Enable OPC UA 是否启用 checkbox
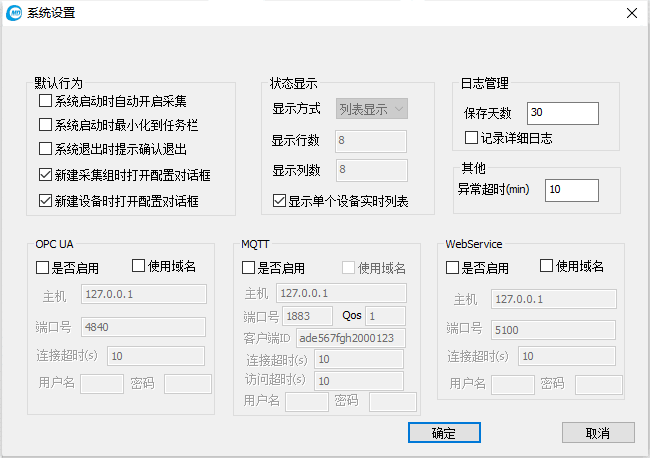The image size is (650, 458). coord(43,268)
